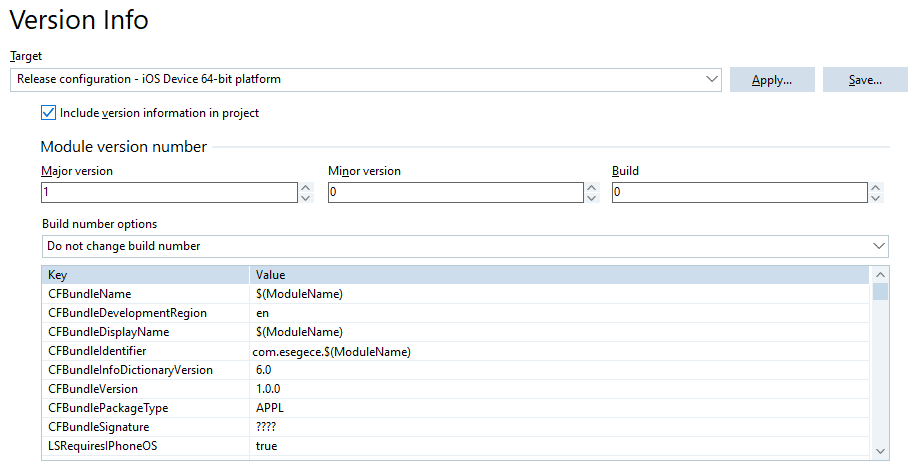Select the LSRequiresIPhoneOS value true
This screenshot has width=918, height=468.
[266, 446]
